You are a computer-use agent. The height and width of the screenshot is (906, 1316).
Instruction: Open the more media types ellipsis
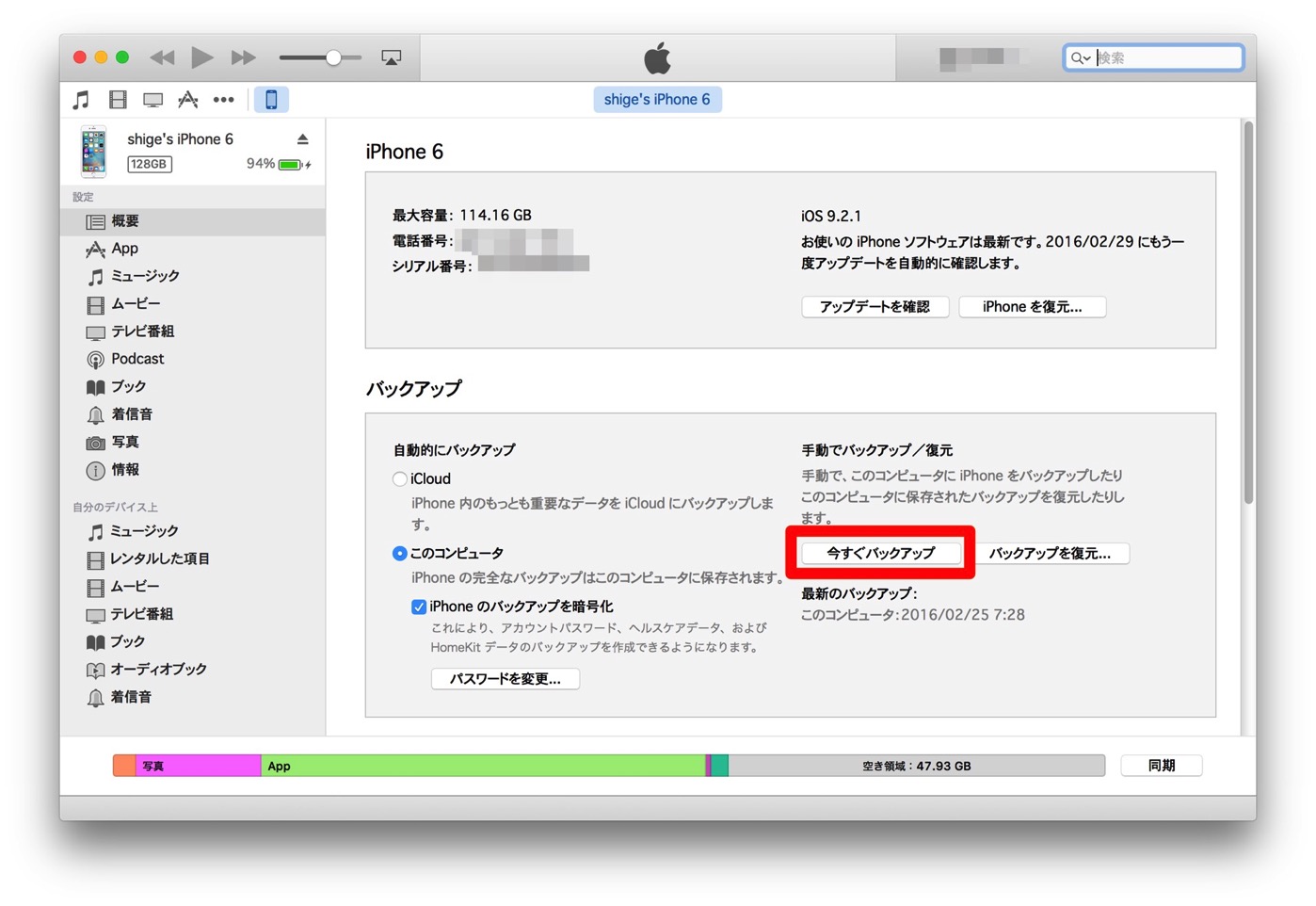[224, 100]
